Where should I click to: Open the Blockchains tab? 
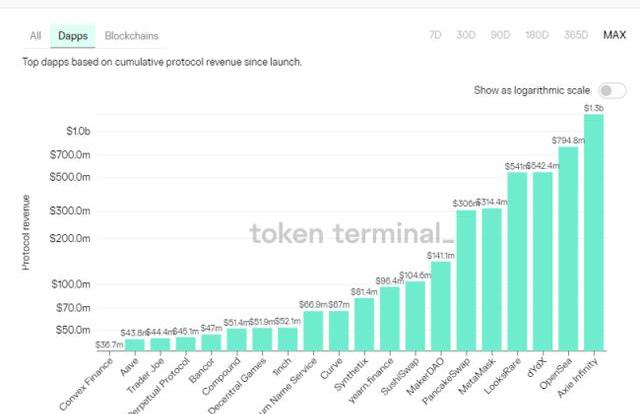[131, 35]
